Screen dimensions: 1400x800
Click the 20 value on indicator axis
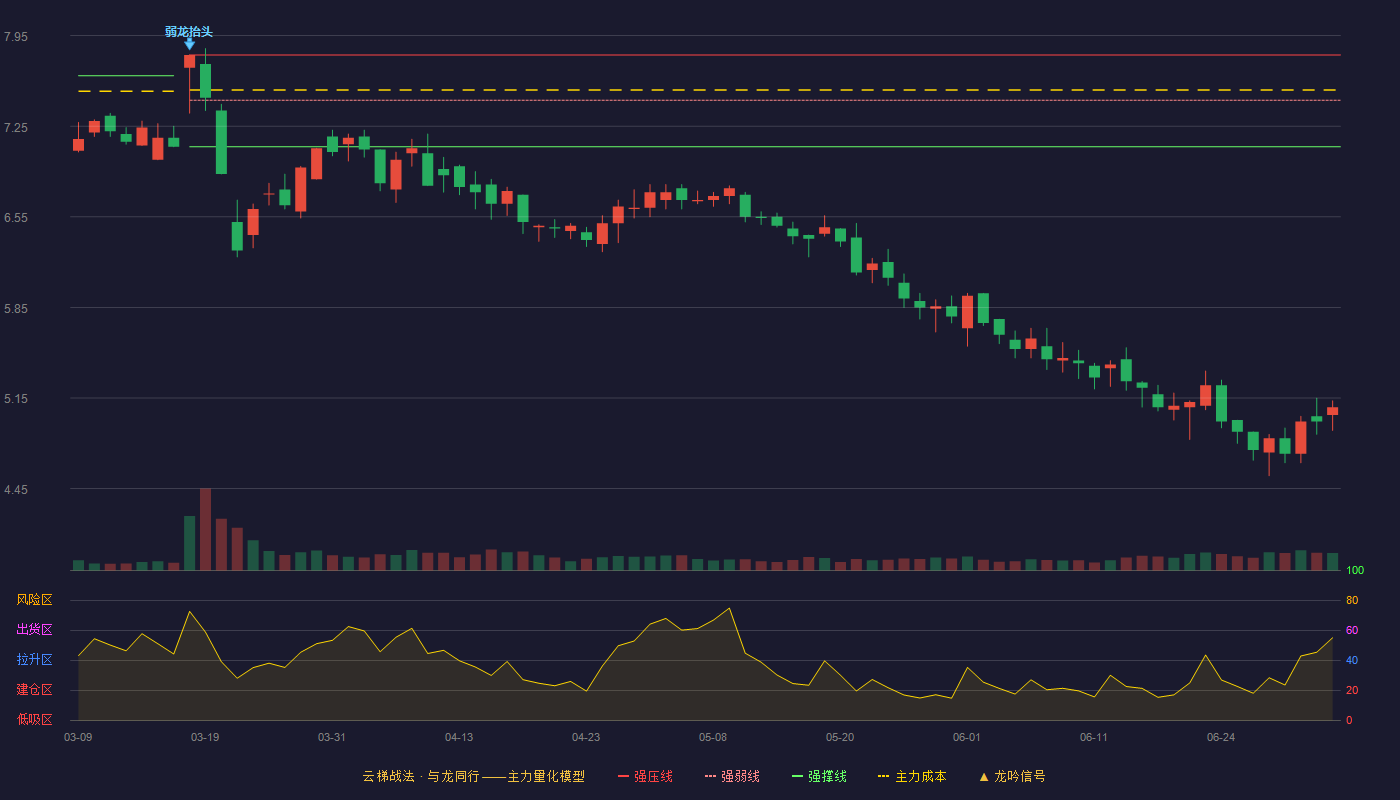tap(1352, 690)
